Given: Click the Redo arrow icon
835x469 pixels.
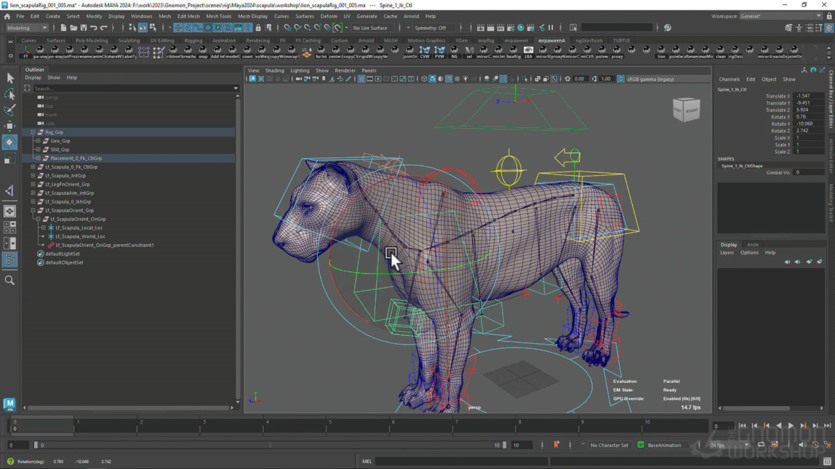Looking at the screenshot, I should pyautogui.click(x=104, y=28).
